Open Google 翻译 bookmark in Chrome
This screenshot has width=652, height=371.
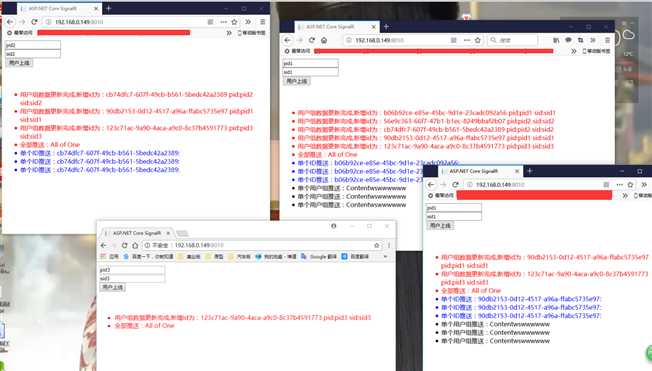click(319, 257)
